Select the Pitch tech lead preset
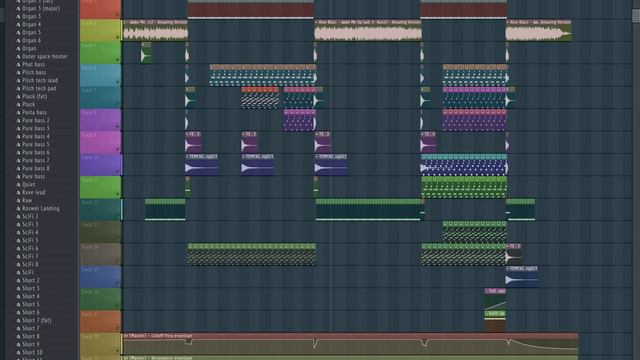This screenshot has height=360, width=640. (40, 80)
